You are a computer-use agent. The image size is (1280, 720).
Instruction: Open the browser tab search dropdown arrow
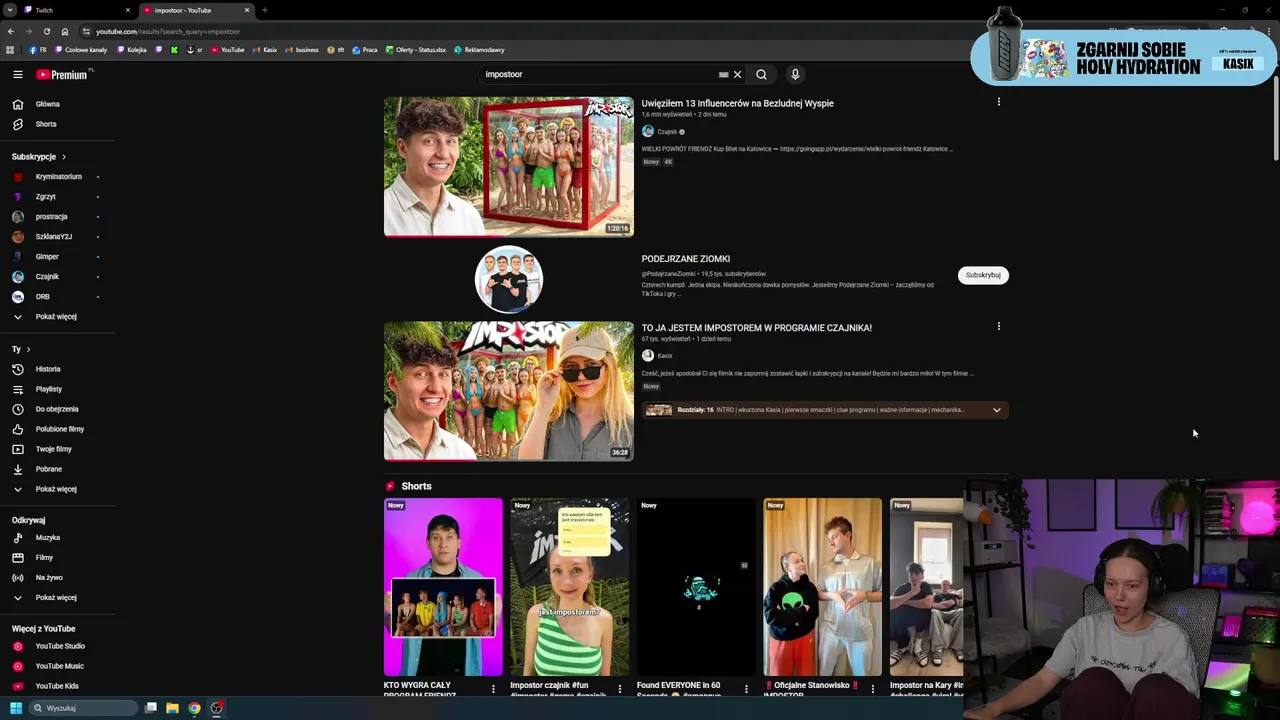(x=8, y=10)
